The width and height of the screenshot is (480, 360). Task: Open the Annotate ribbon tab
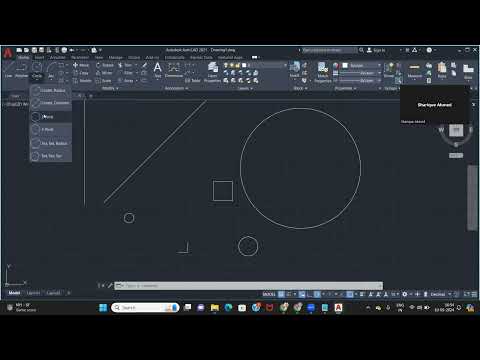coord(57,57)
